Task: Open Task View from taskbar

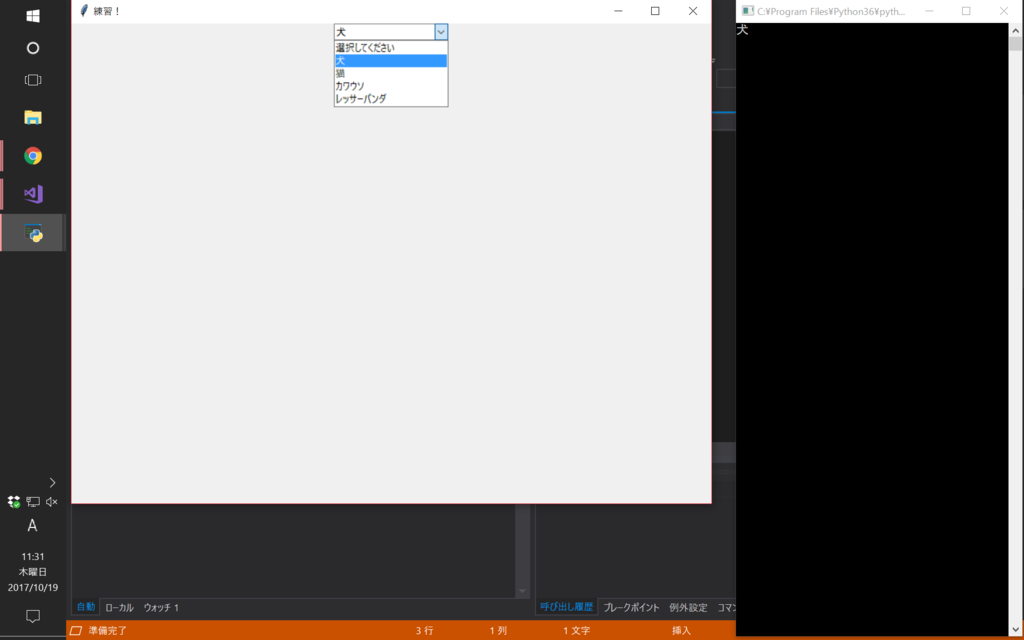Action: pyautogui.click(x=33, y=80)
